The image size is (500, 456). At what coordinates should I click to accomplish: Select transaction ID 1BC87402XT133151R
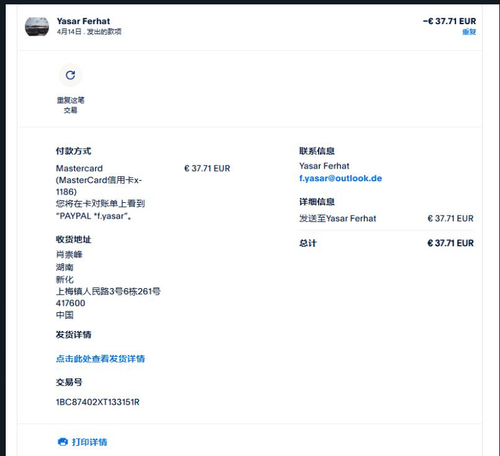[98, 402]
